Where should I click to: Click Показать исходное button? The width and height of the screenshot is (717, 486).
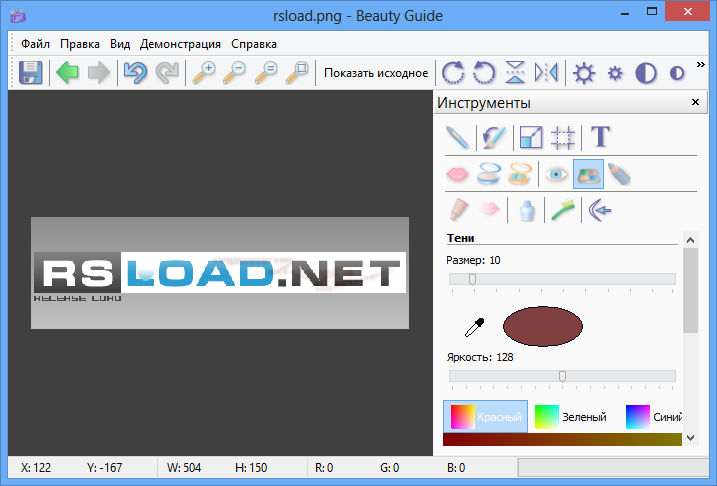[x=376, y=73]
